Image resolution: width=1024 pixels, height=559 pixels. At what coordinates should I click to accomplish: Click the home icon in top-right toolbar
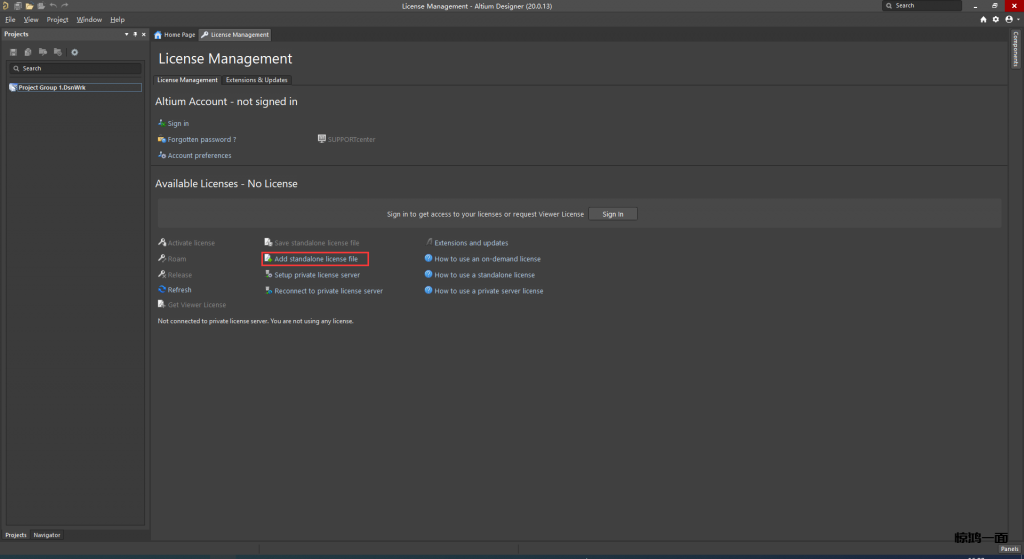click(983, 19)
